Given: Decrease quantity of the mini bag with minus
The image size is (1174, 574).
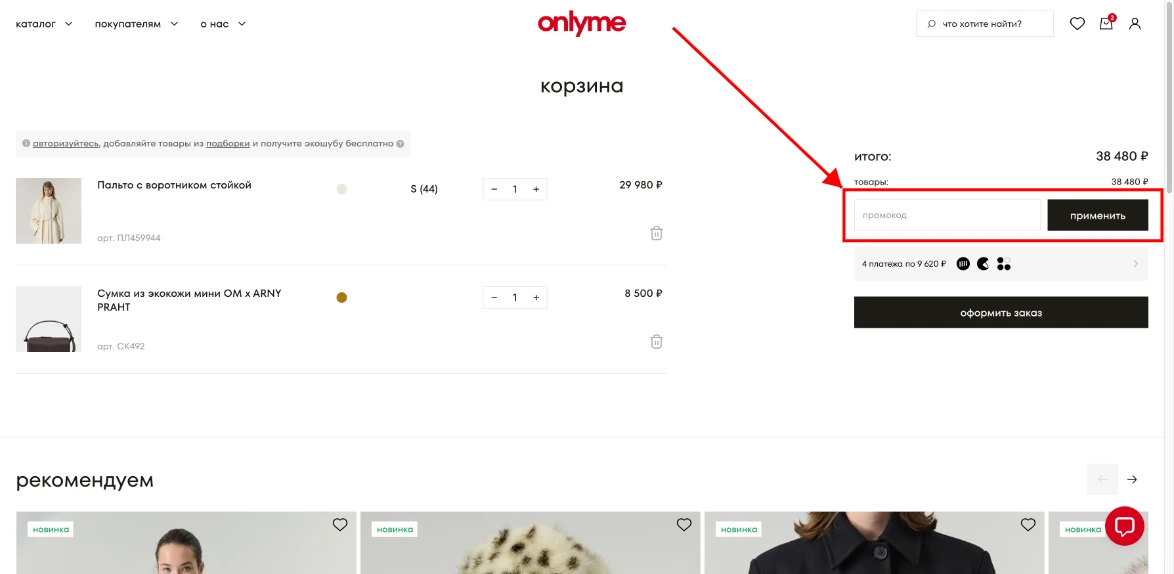Looking at the screenshot, I should [494, 298].
